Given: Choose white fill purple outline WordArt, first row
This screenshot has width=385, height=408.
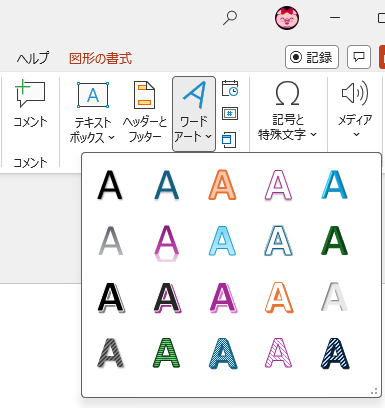Looking at the screenshot, I should pos(278,185).
